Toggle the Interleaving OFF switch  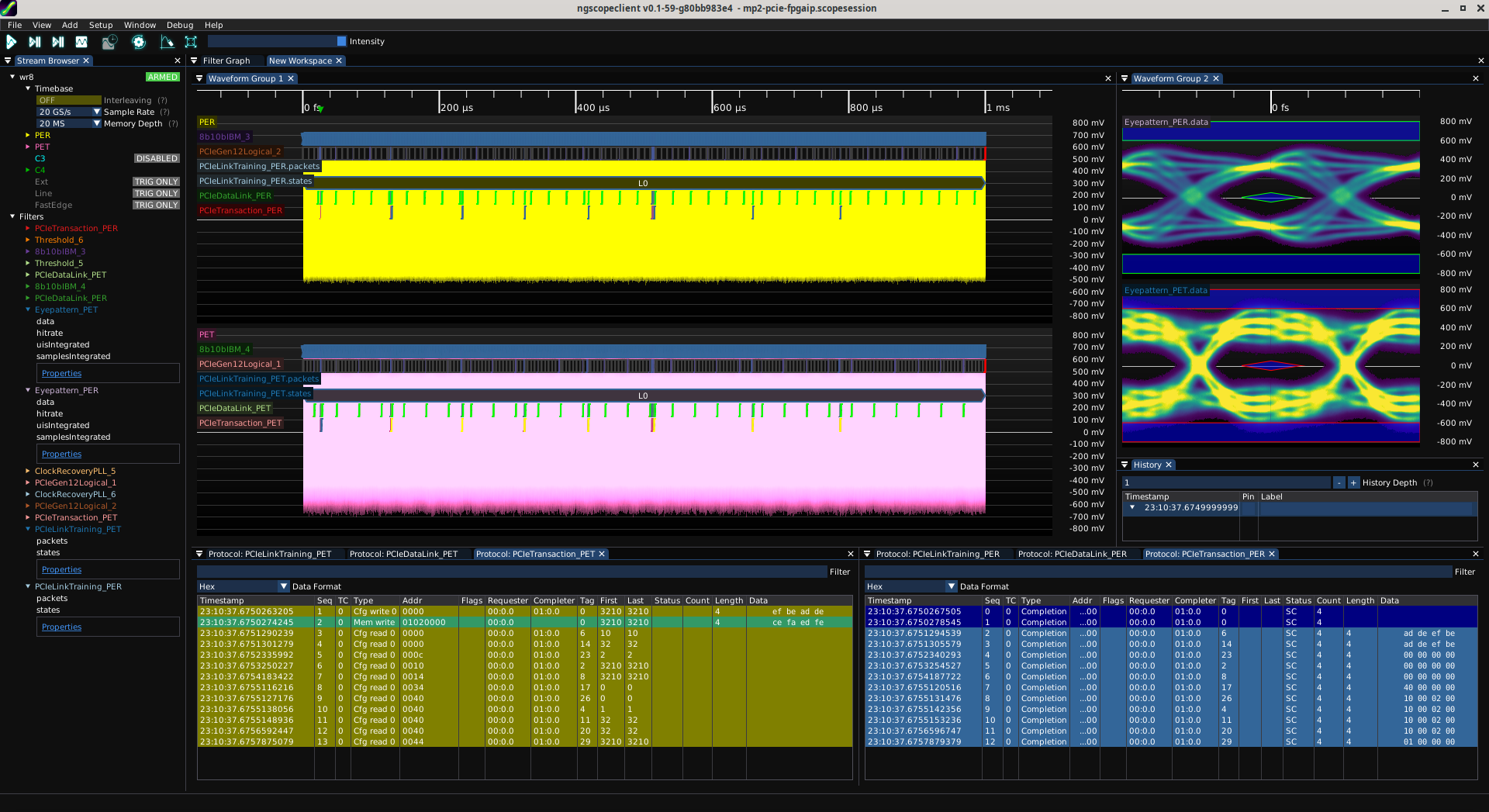68,101
